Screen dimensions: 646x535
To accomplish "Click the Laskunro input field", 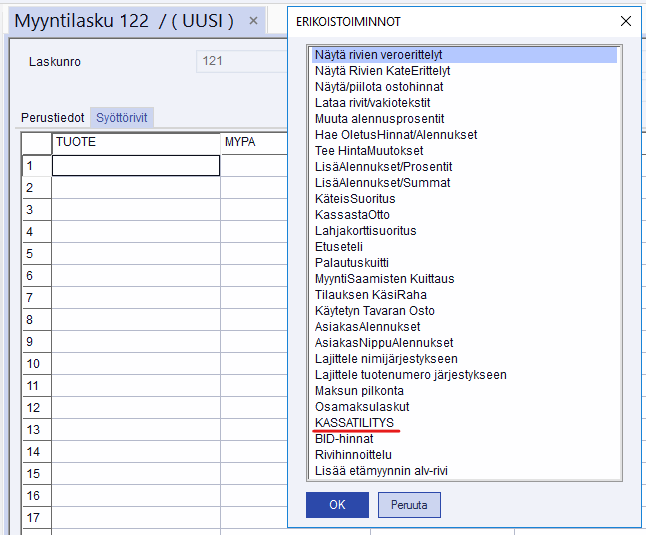I will coord(240,62).
